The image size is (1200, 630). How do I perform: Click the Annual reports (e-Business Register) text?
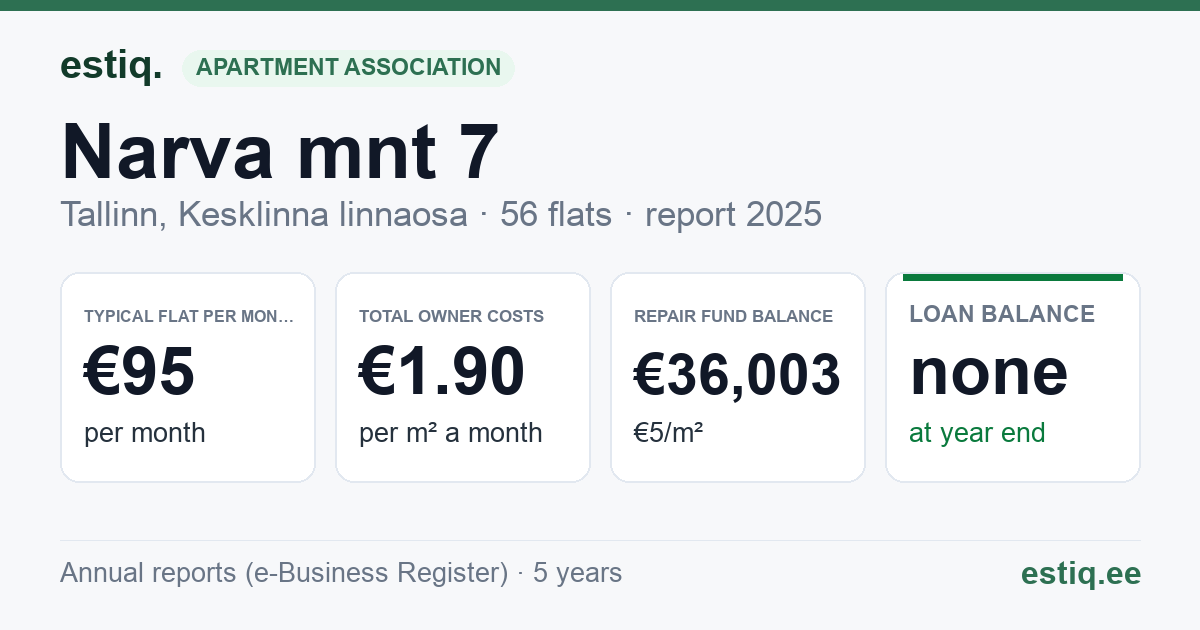coord(284,573)
